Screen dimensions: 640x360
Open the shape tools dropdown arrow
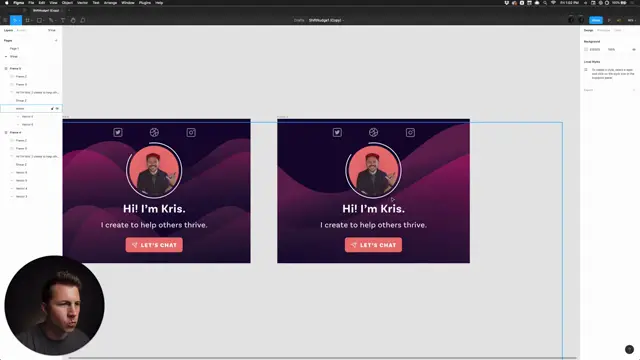tap(44, 20)
